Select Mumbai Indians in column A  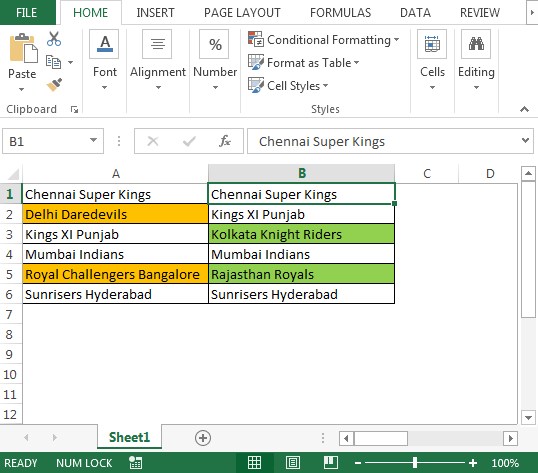(115, 254)
